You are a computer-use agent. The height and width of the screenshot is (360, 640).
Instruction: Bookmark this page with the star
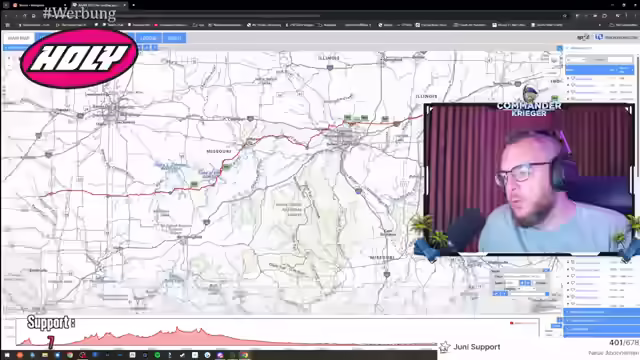[x=565, y=16]
